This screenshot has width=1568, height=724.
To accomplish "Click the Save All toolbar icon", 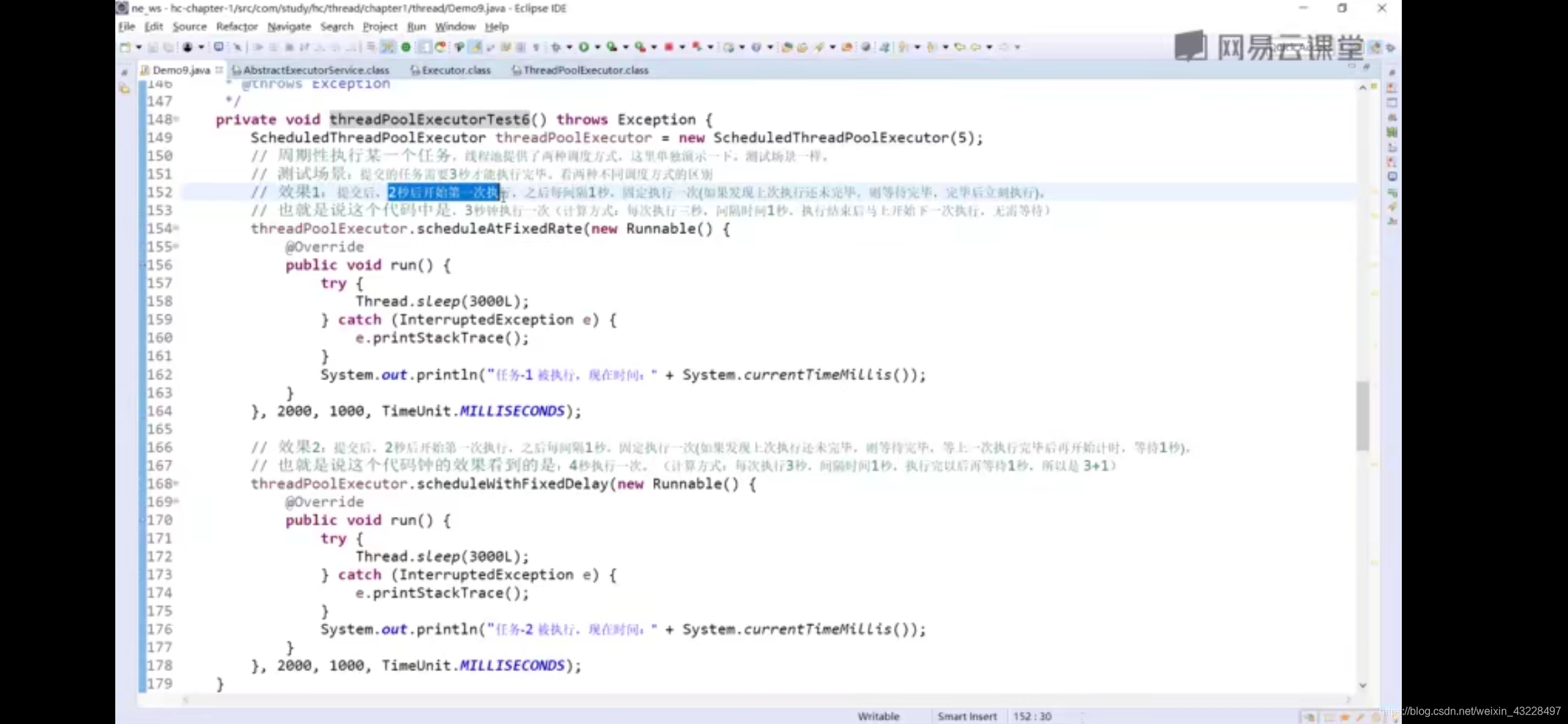I will [168, 47].
